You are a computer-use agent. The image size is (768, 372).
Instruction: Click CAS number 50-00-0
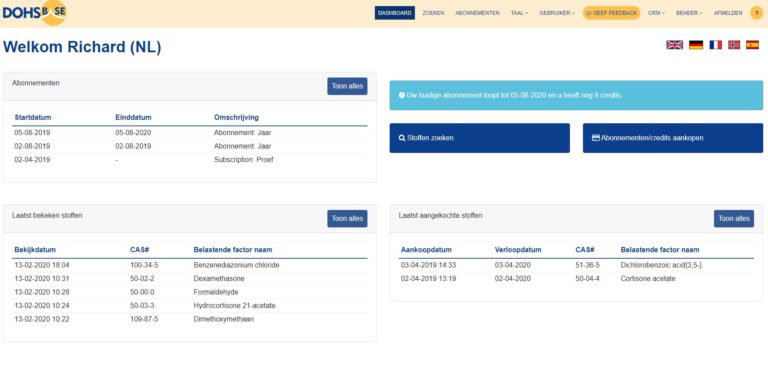click(x=143, y=292)
